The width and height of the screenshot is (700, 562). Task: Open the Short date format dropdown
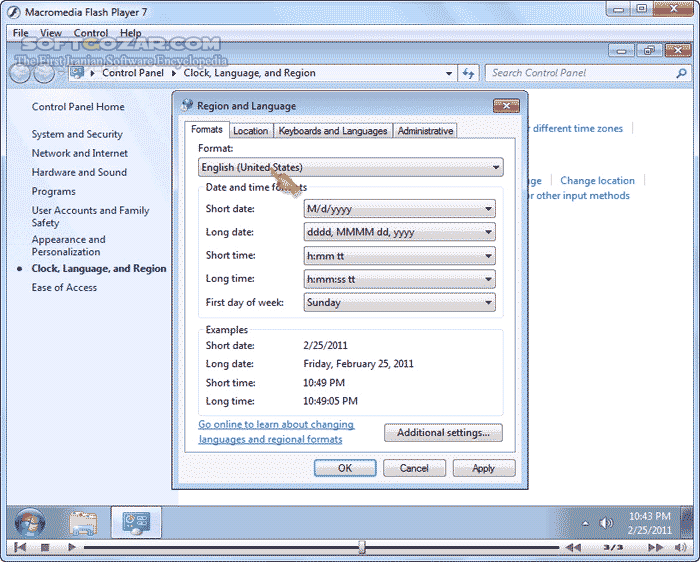click(x=399, y=209)
